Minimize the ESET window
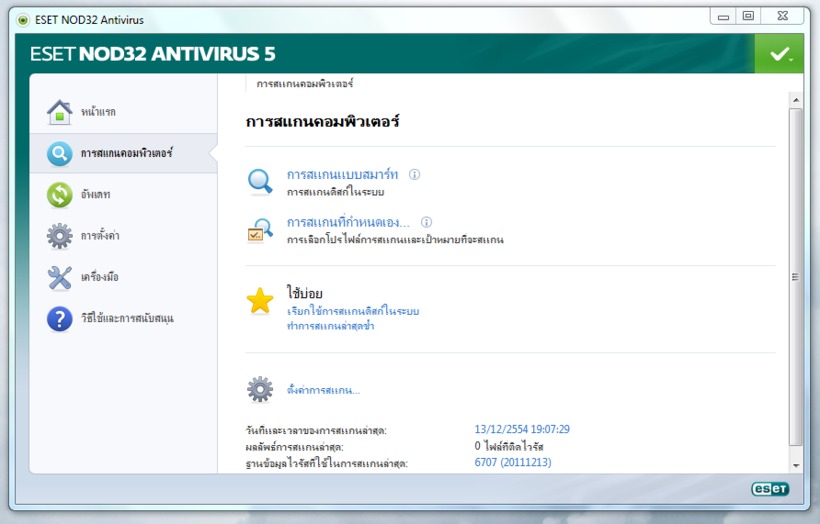The image size is (820, 524). point(723,17)
